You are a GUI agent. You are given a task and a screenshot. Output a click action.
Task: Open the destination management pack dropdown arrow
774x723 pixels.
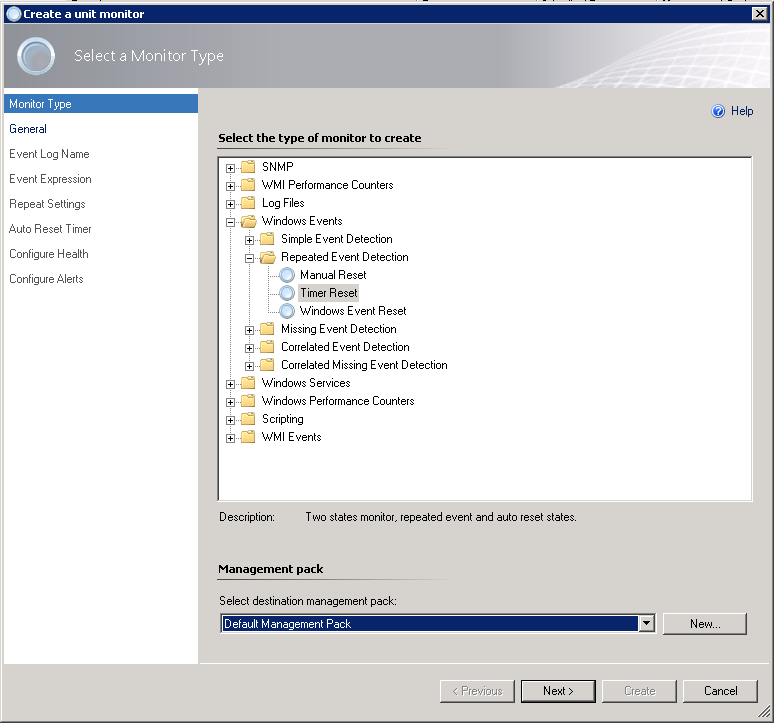coord(646,624)
